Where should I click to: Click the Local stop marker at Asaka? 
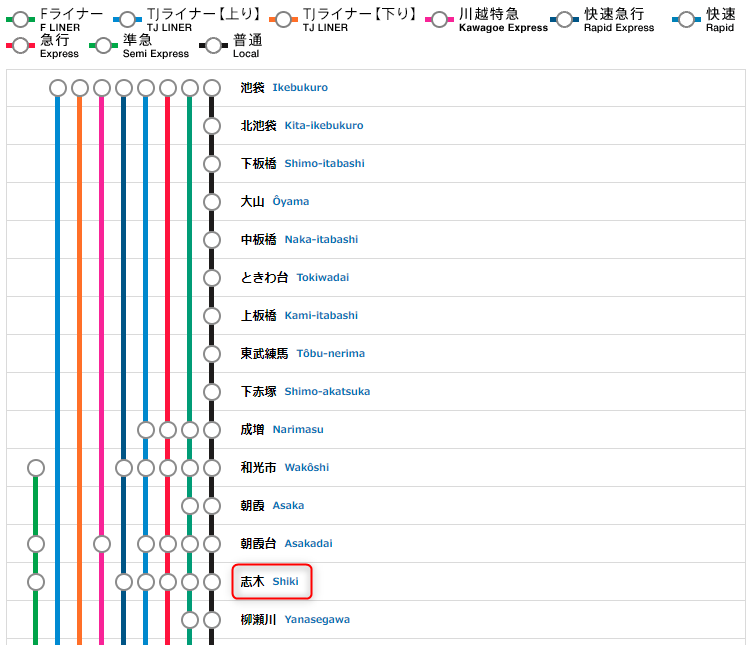point(212,506)
